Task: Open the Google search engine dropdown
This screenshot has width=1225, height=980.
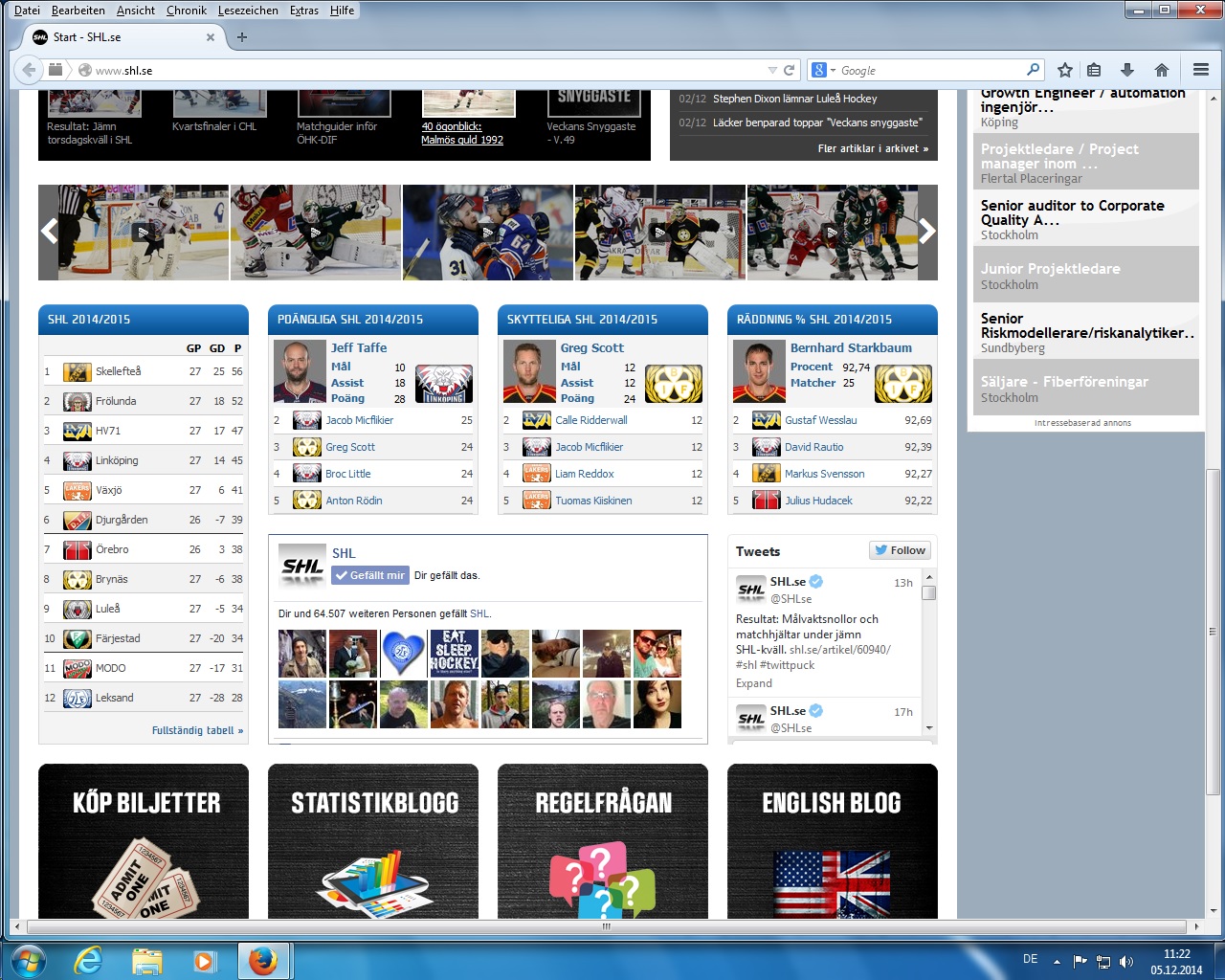Action: click(824, 70)
